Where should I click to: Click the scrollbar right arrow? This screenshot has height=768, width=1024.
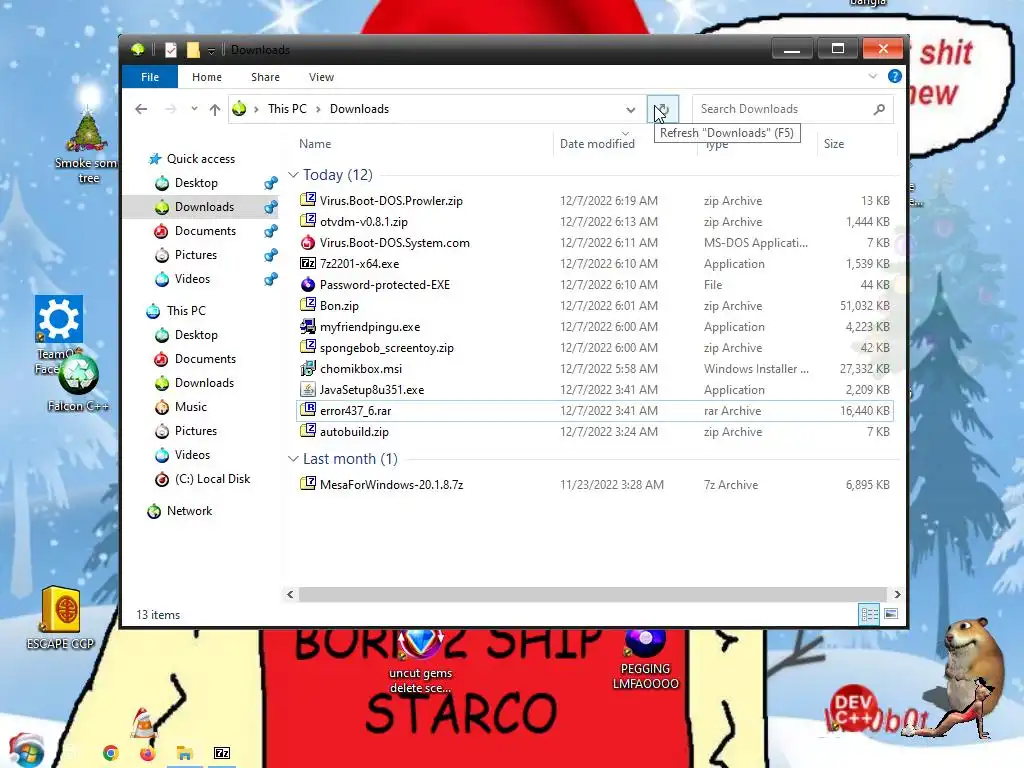click(897, 594)
